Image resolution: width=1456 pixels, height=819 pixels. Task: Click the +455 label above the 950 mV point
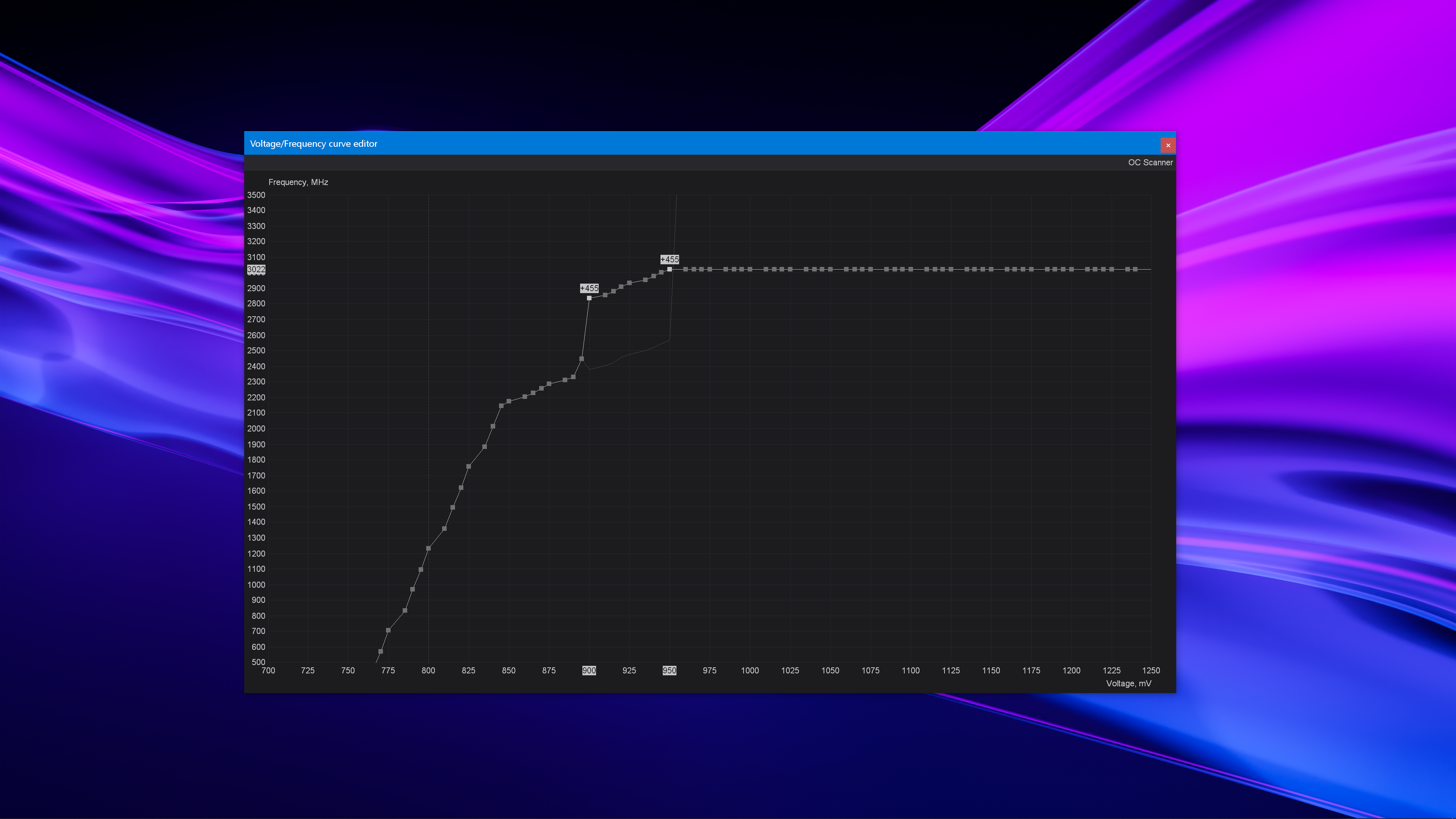pyautogui.click(x=670, y=259)
